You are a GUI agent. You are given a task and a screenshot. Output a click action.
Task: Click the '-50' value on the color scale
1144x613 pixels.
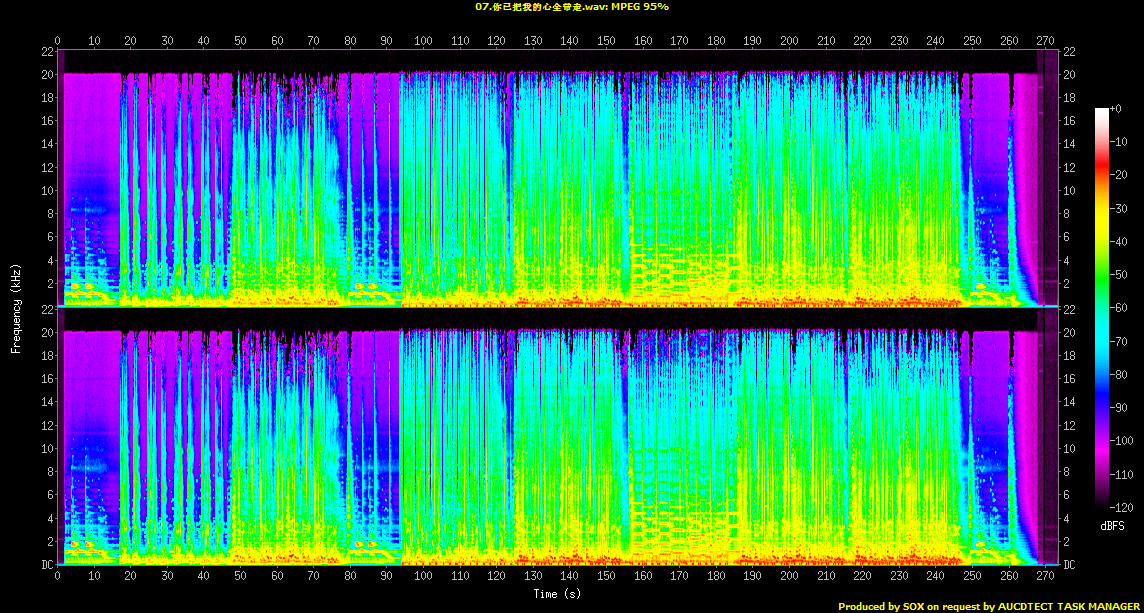coord(1118,274)
